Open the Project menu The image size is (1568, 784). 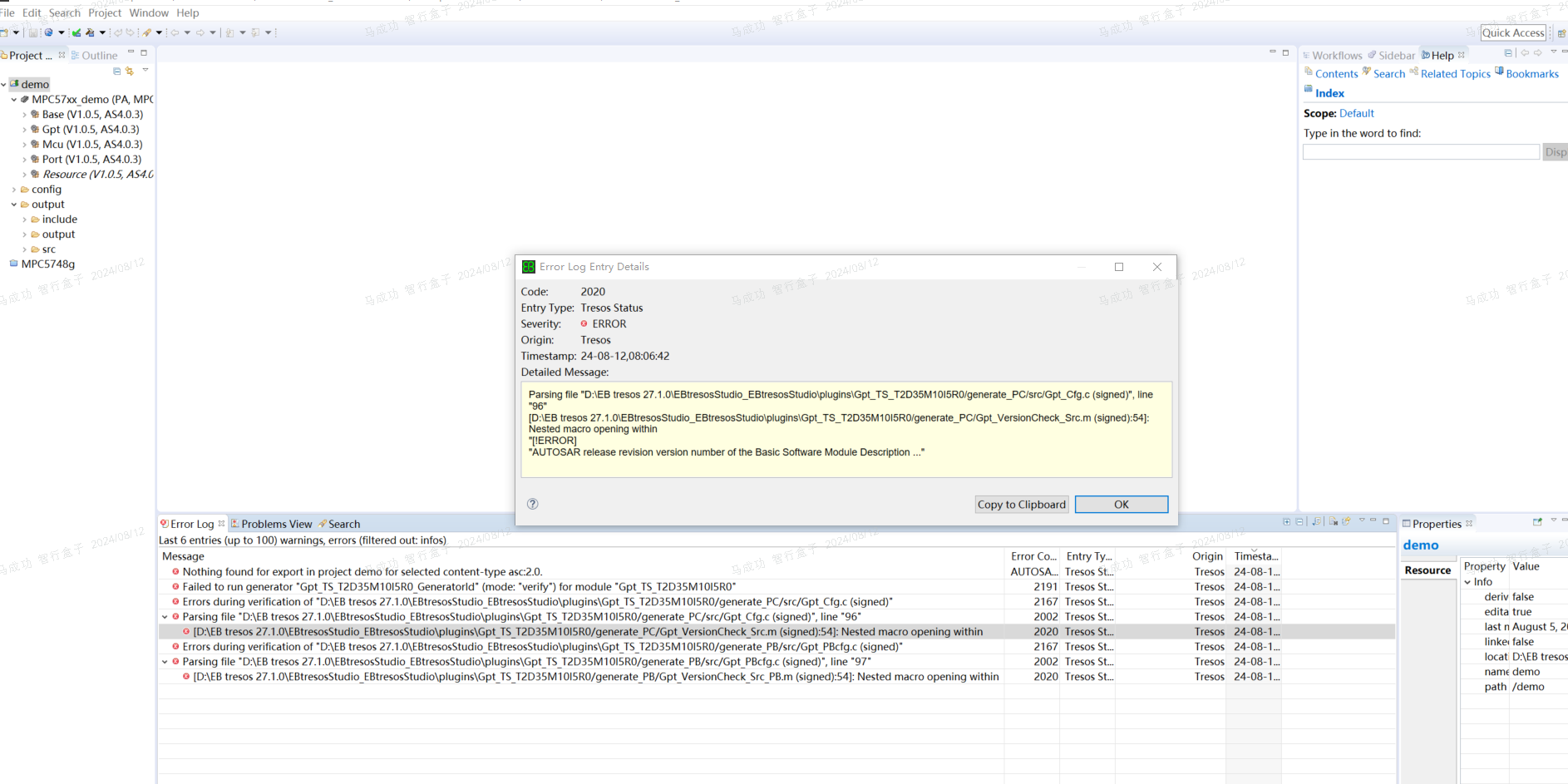pos(105,12)
